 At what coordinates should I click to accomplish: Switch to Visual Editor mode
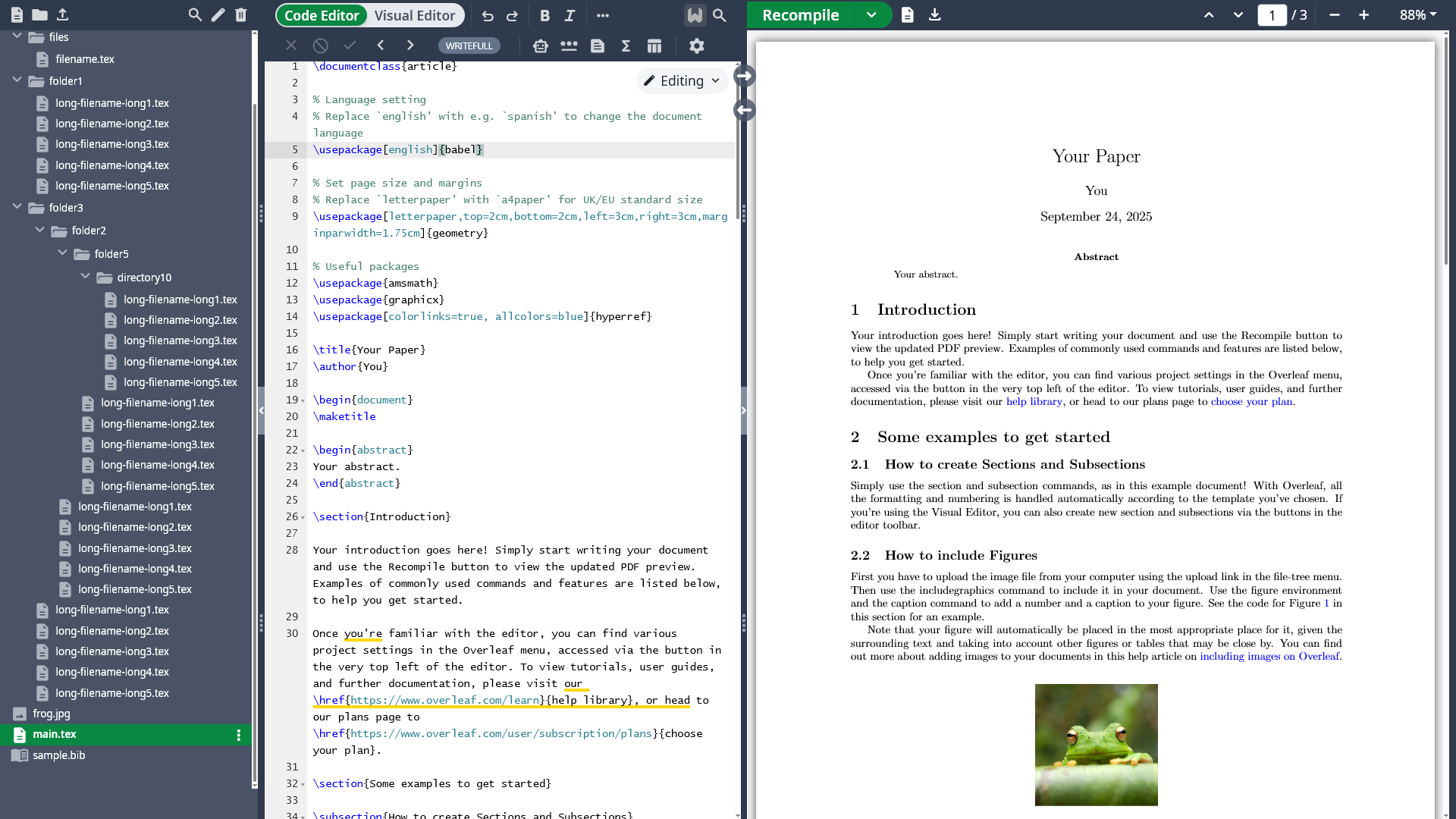click(x=414, y=15)
